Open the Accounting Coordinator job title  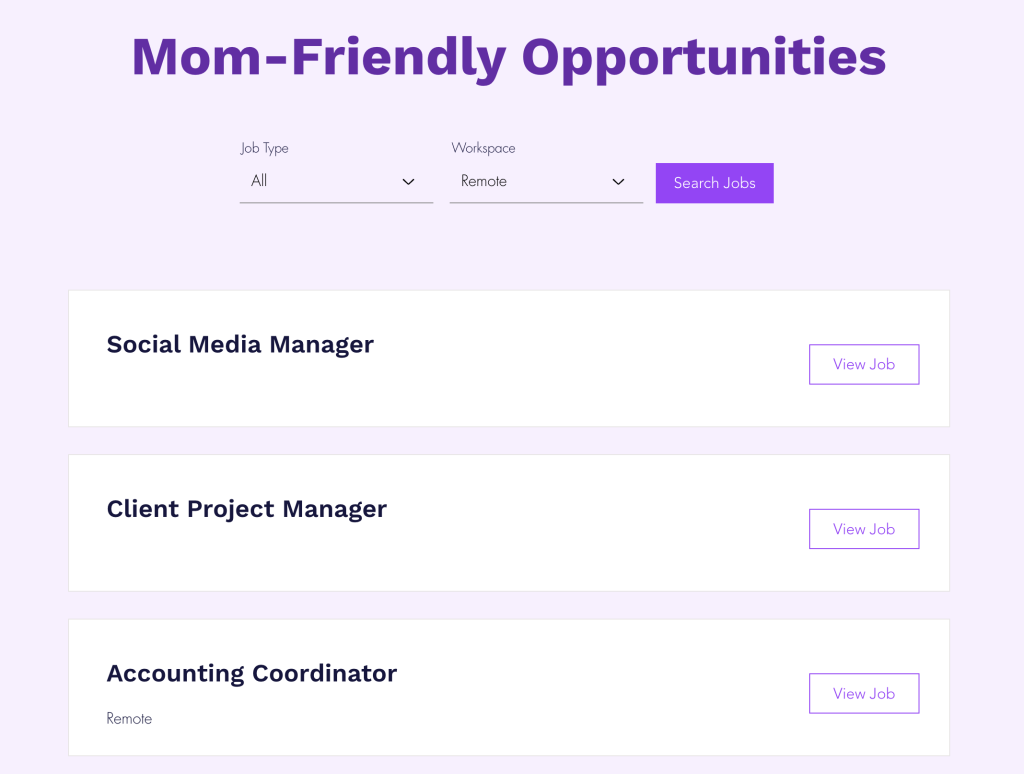click(251, 673)
